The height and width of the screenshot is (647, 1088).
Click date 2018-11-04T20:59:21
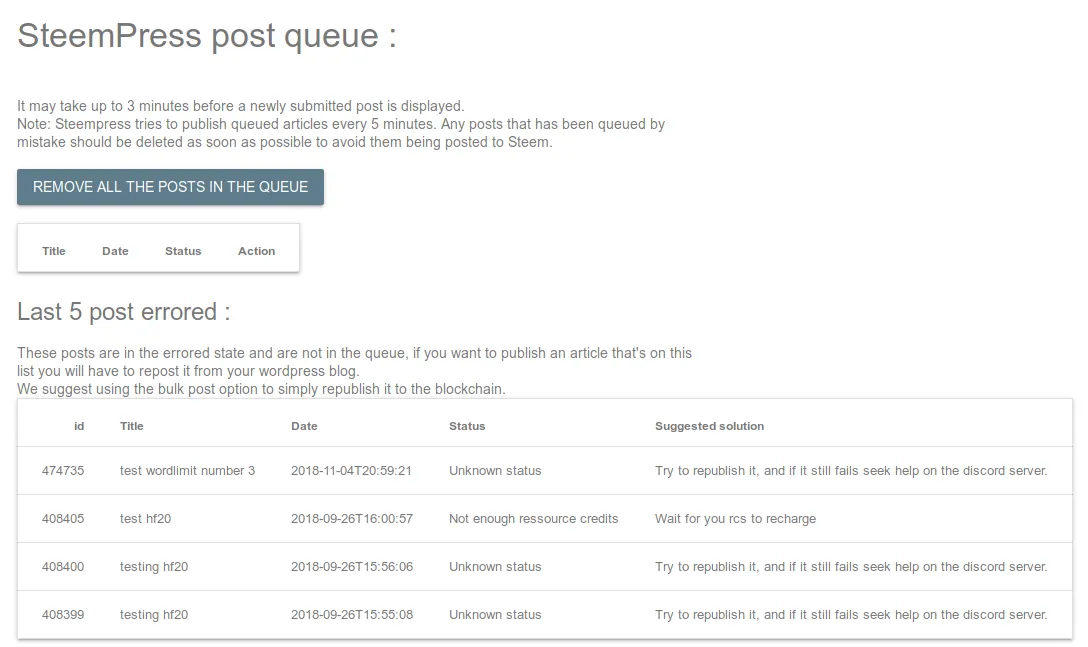pyautogui.click(x=351, y=471)
